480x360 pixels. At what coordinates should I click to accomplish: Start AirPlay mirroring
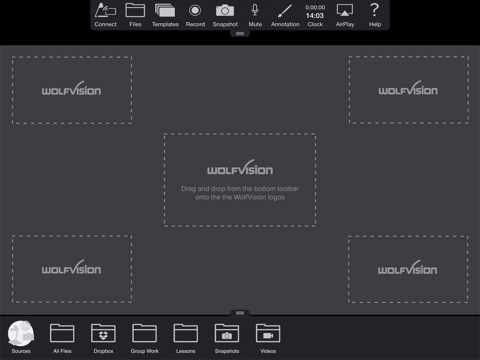point(345,15)
